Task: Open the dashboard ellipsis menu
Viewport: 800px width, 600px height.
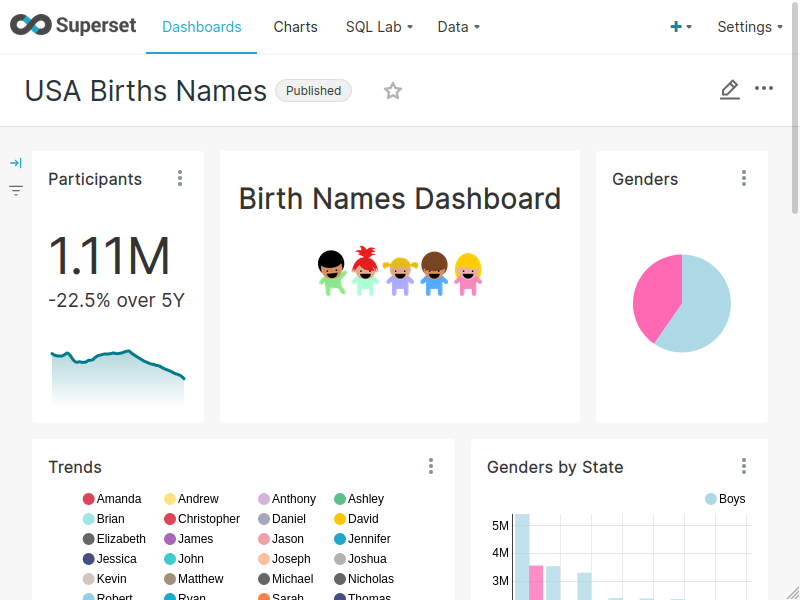Action: 764,90
